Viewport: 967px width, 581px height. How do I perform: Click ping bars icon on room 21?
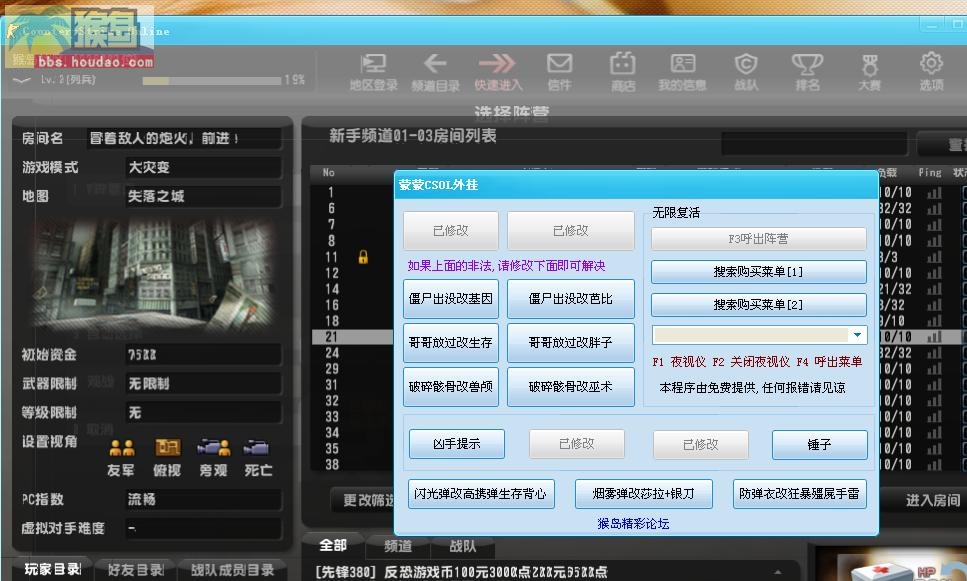934,337
